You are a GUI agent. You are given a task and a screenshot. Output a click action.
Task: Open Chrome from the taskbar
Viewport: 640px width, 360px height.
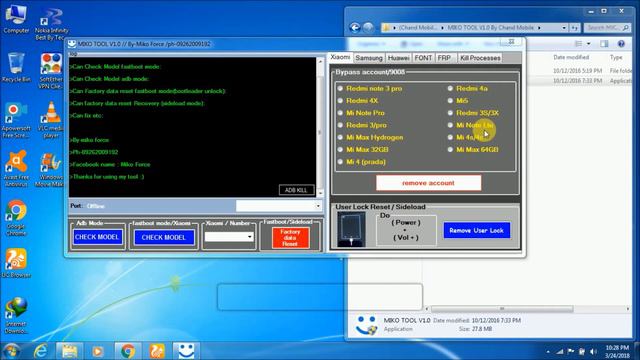pos(127,351)
